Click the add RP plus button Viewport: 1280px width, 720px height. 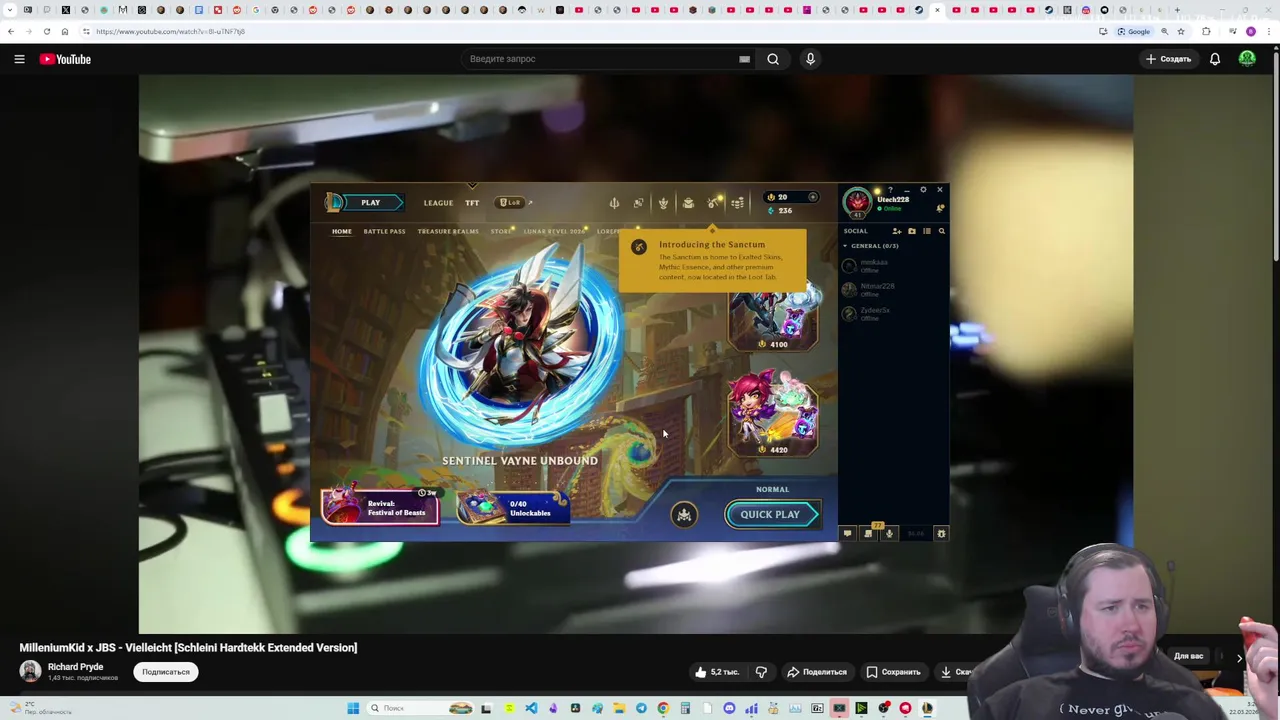pos(813,197)
